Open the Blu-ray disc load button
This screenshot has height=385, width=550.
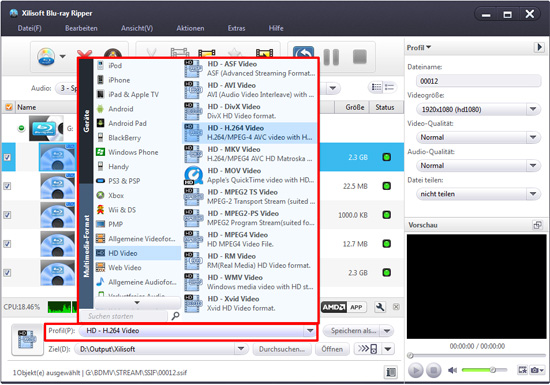[x=46, y=56]
